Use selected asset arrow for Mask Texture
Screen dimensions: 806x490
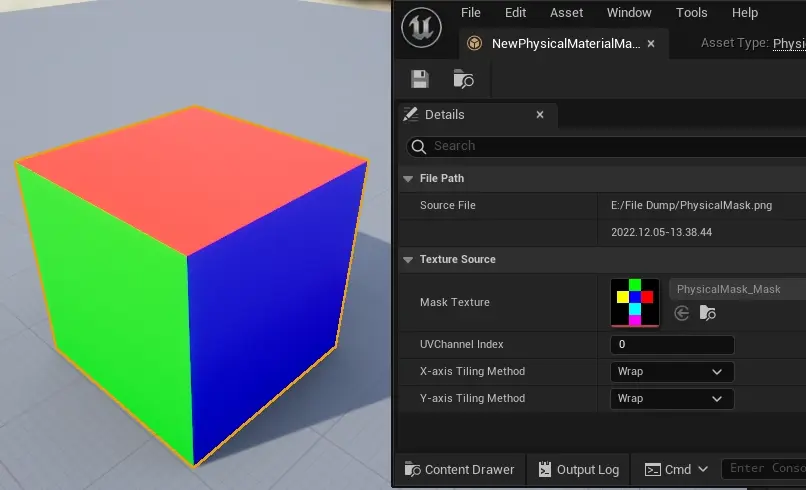tap(682, 313)
